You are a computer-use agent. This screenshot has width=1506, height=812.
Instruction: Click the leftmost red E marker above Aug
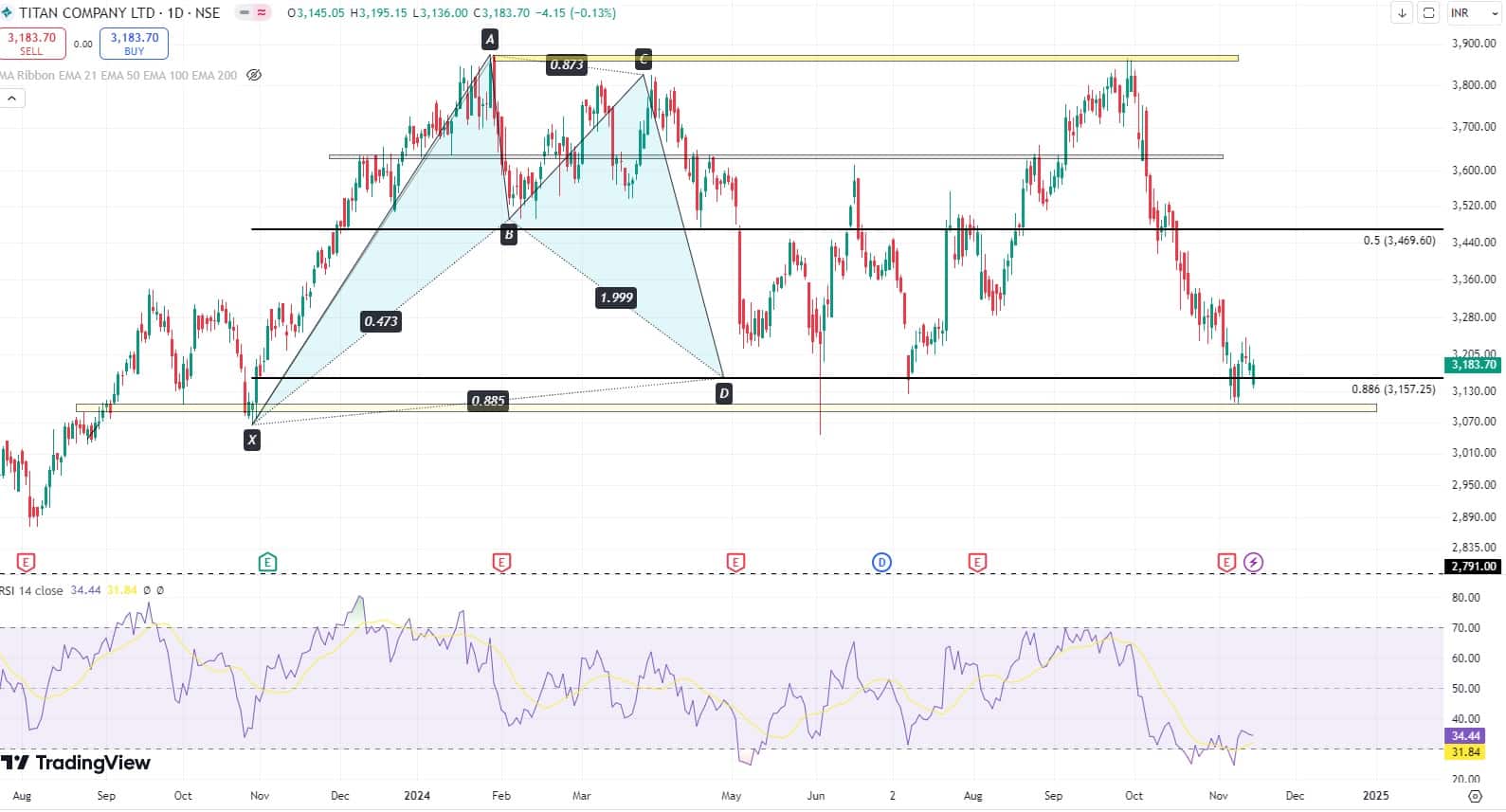coord(26,563)
